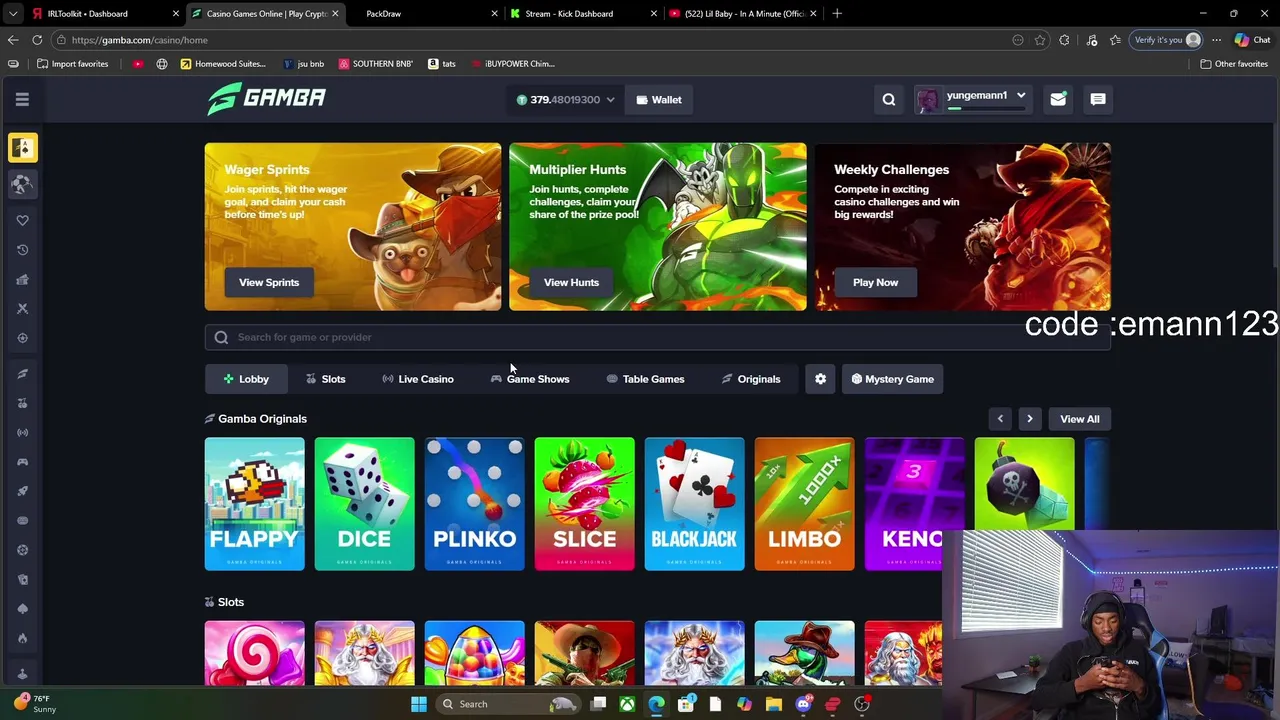Open recent history clock sidebar icon
The height and width of the screenshot is (720, 1280).
click(x=22, y=250)
